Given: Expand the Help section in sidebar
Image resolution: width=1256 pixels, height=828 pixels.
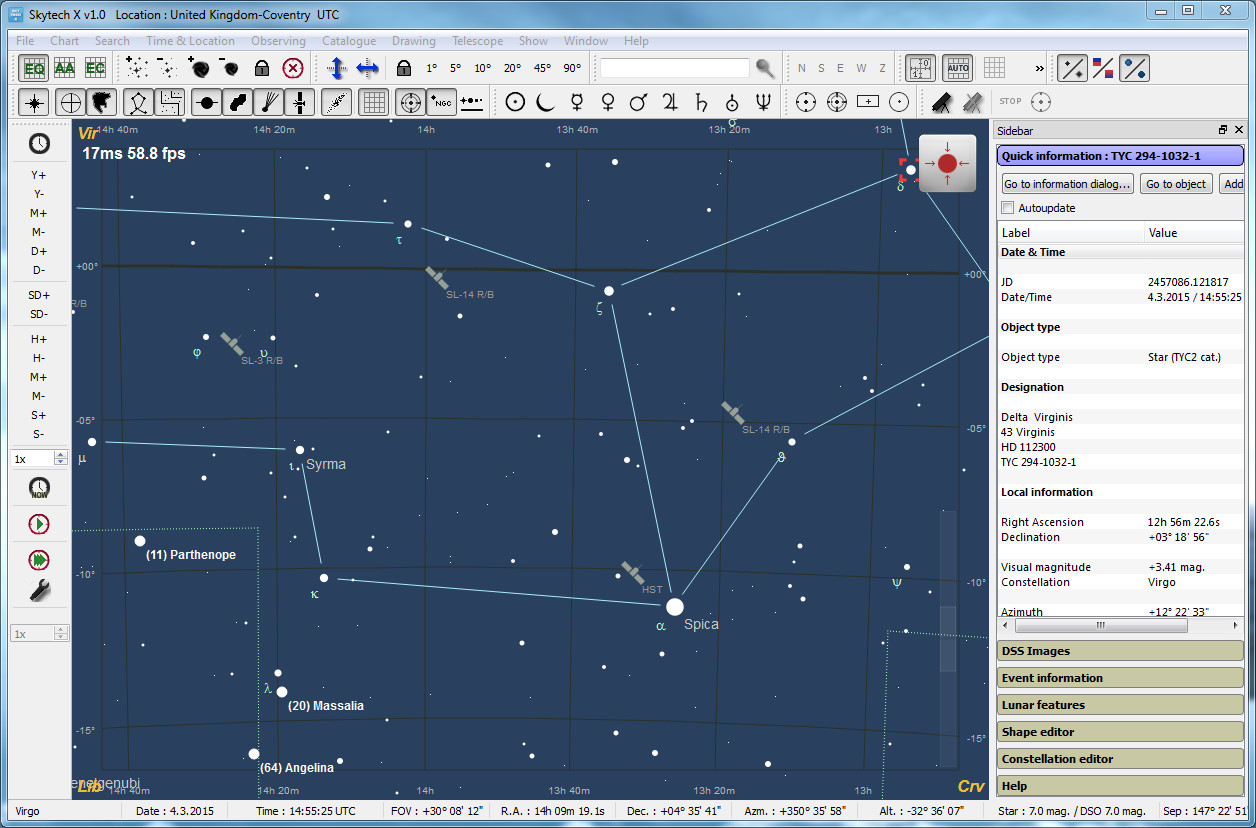Looking at the screenshot, I should [x=1120, y=786].
